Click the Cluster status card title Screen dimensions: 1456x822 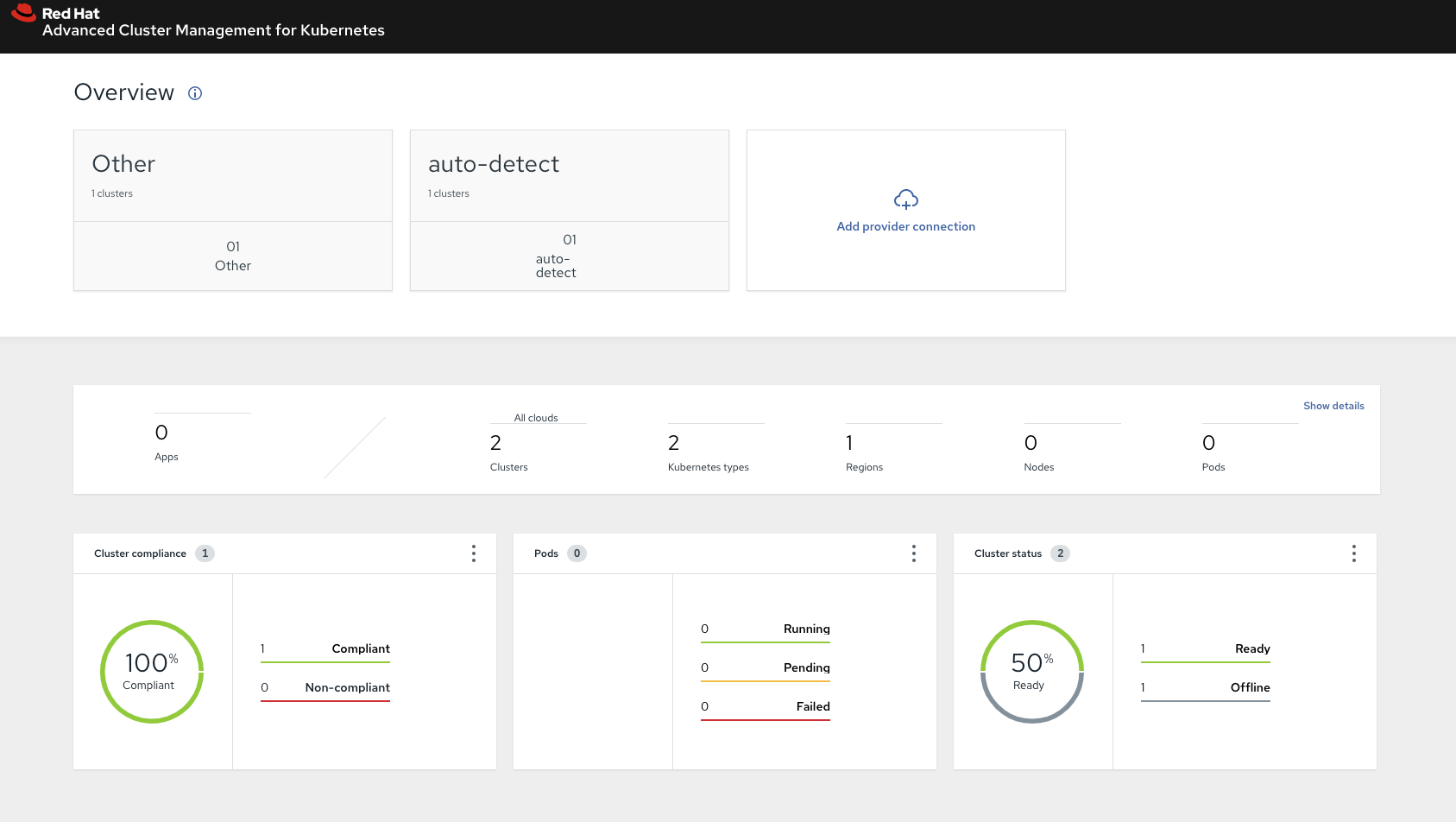pos(1008,553)
